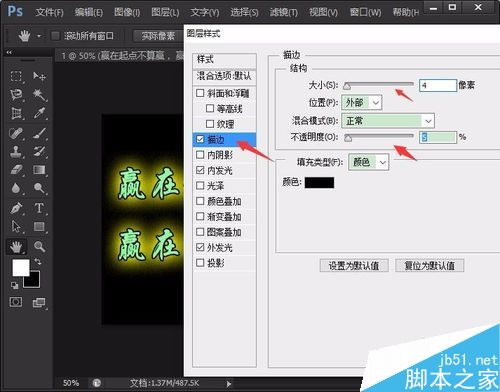Enable 纹理 checkbox
The image size is (500, 392).
[x=210, y=124]
